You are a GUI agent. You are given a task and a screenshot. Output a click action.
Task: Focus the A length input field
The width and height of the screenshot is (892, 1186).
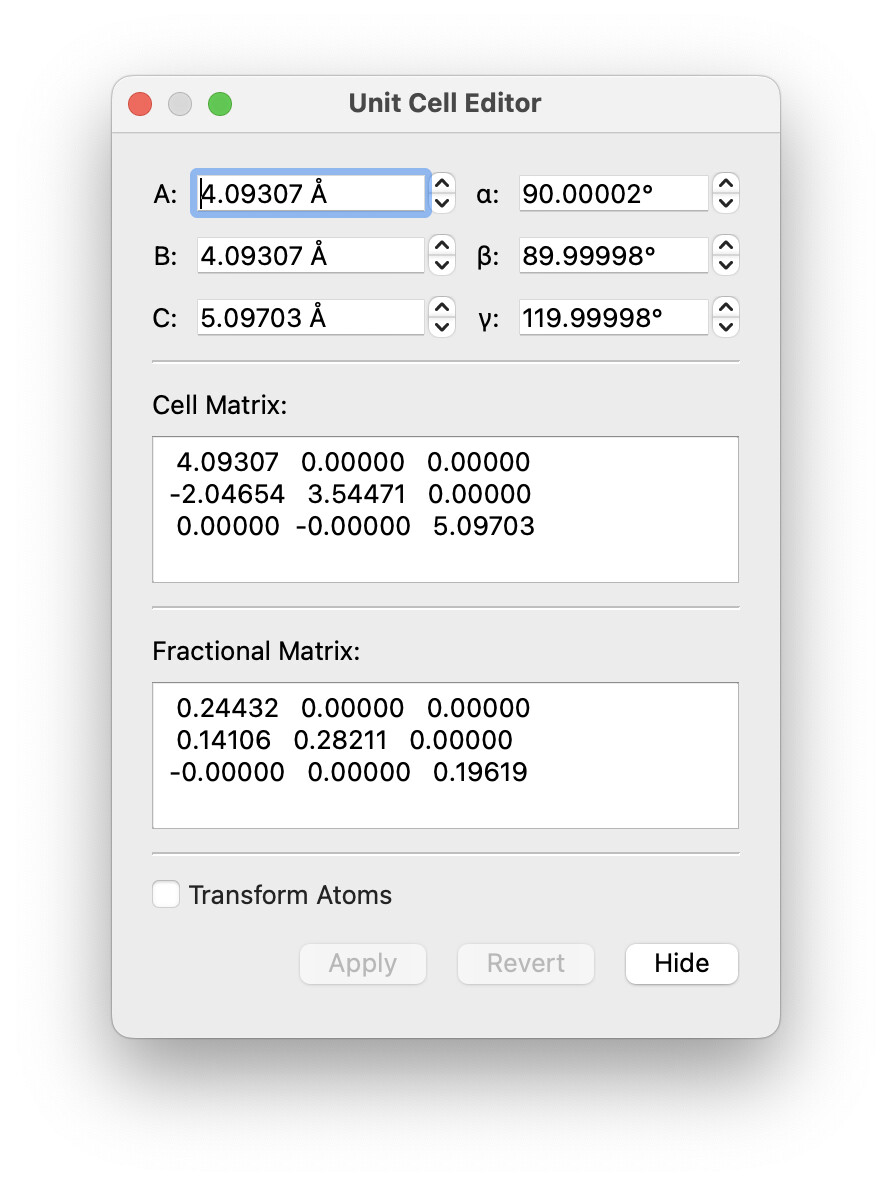click(x=311, y=194)
